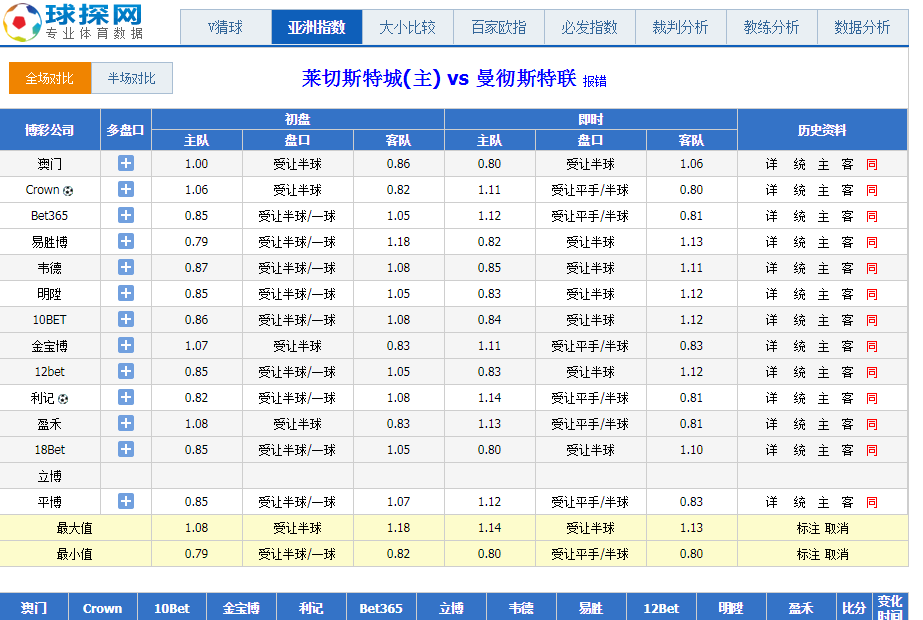Open the 教练分析 tab
The width and height of the screenshot is (923, 620).
click(x=772, y=27)
